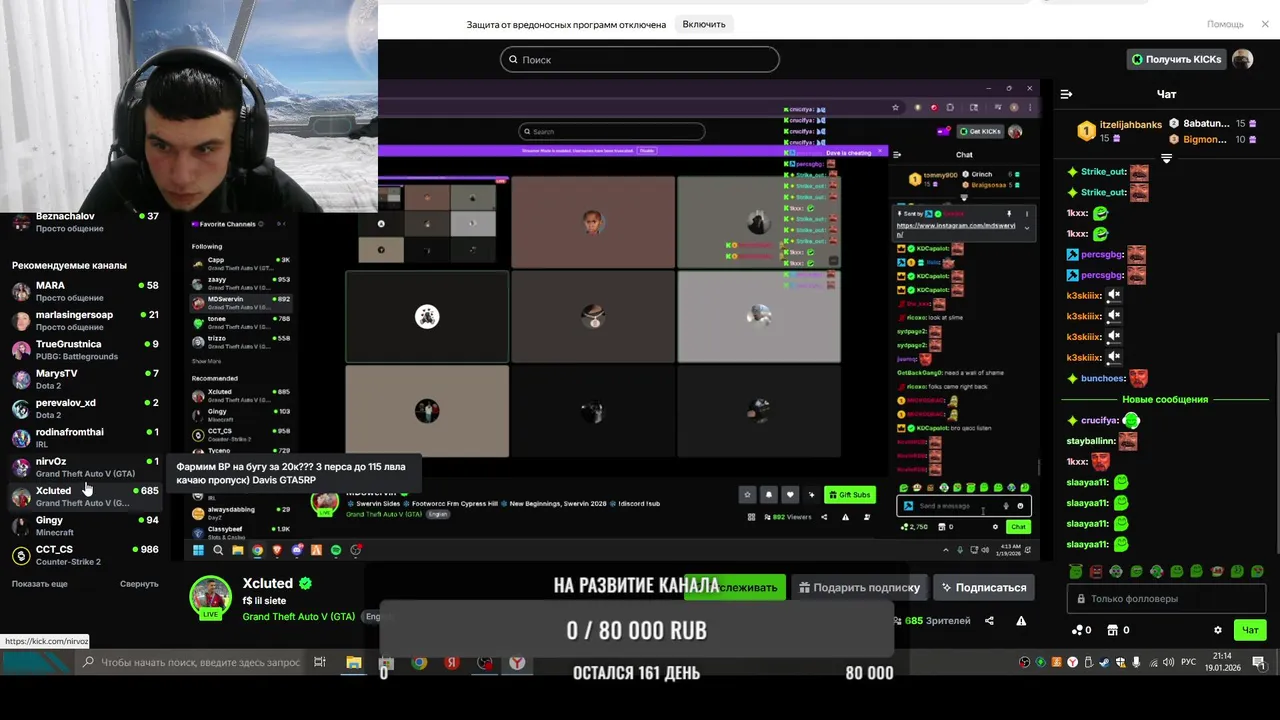The image size is (1280, 720).
Task: Open perevalov_xd channel in the sidebar
Action: point(85,408)
